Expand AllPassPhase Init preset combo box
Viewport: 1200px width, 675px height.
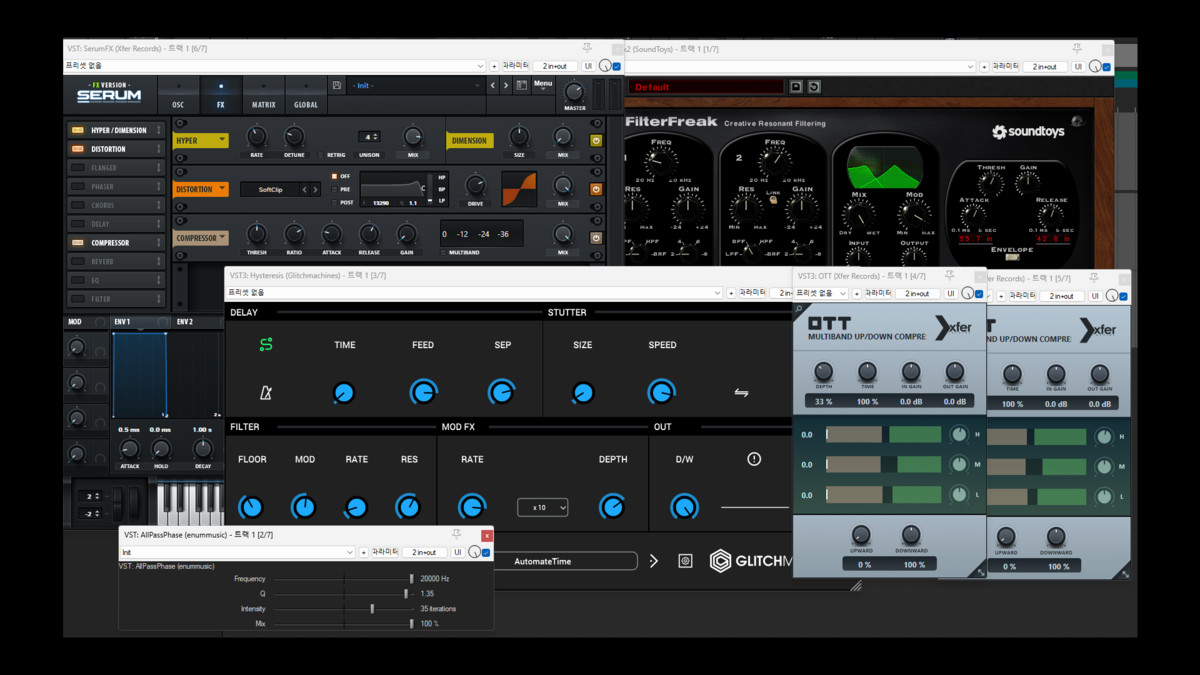[x=238, y=552]
